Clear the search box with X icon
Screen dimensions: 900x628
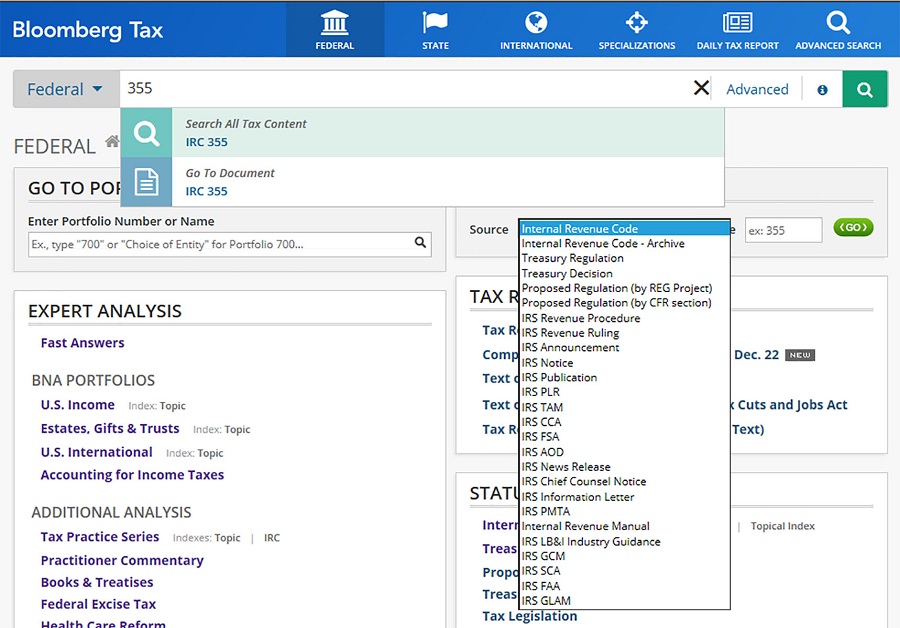click(701, 89)
